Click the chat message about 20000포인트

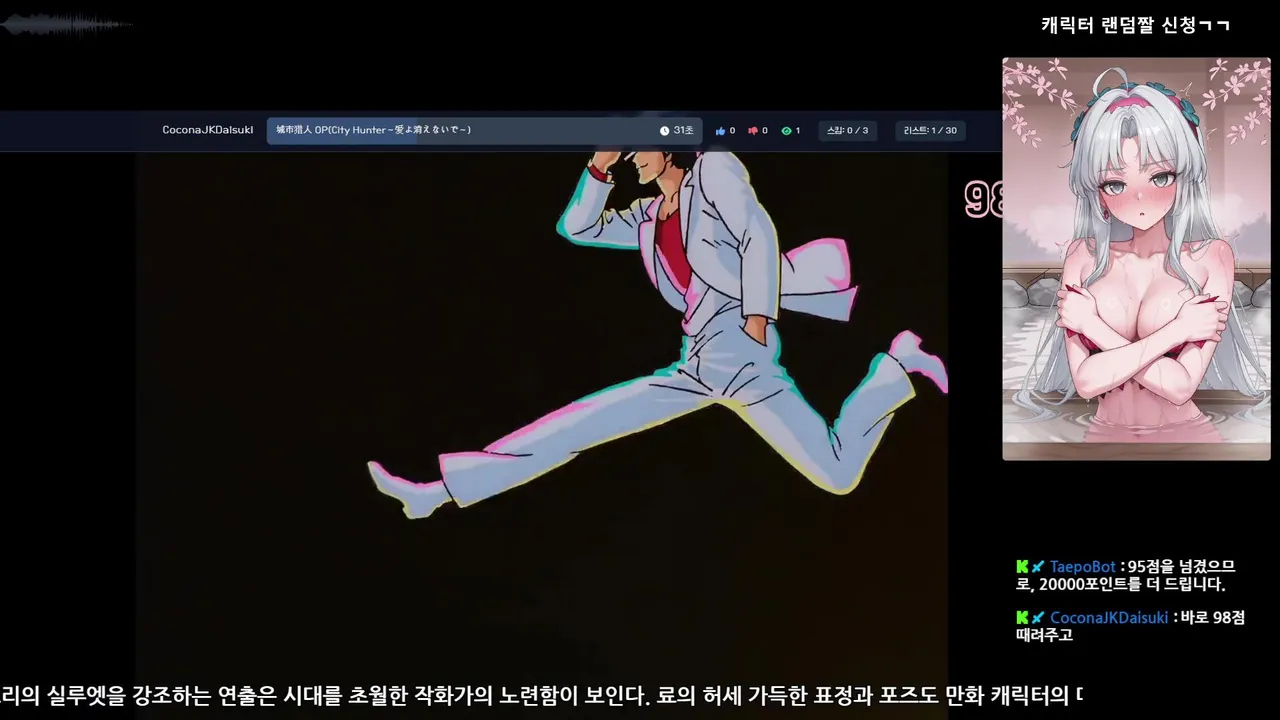point(1128,575)
